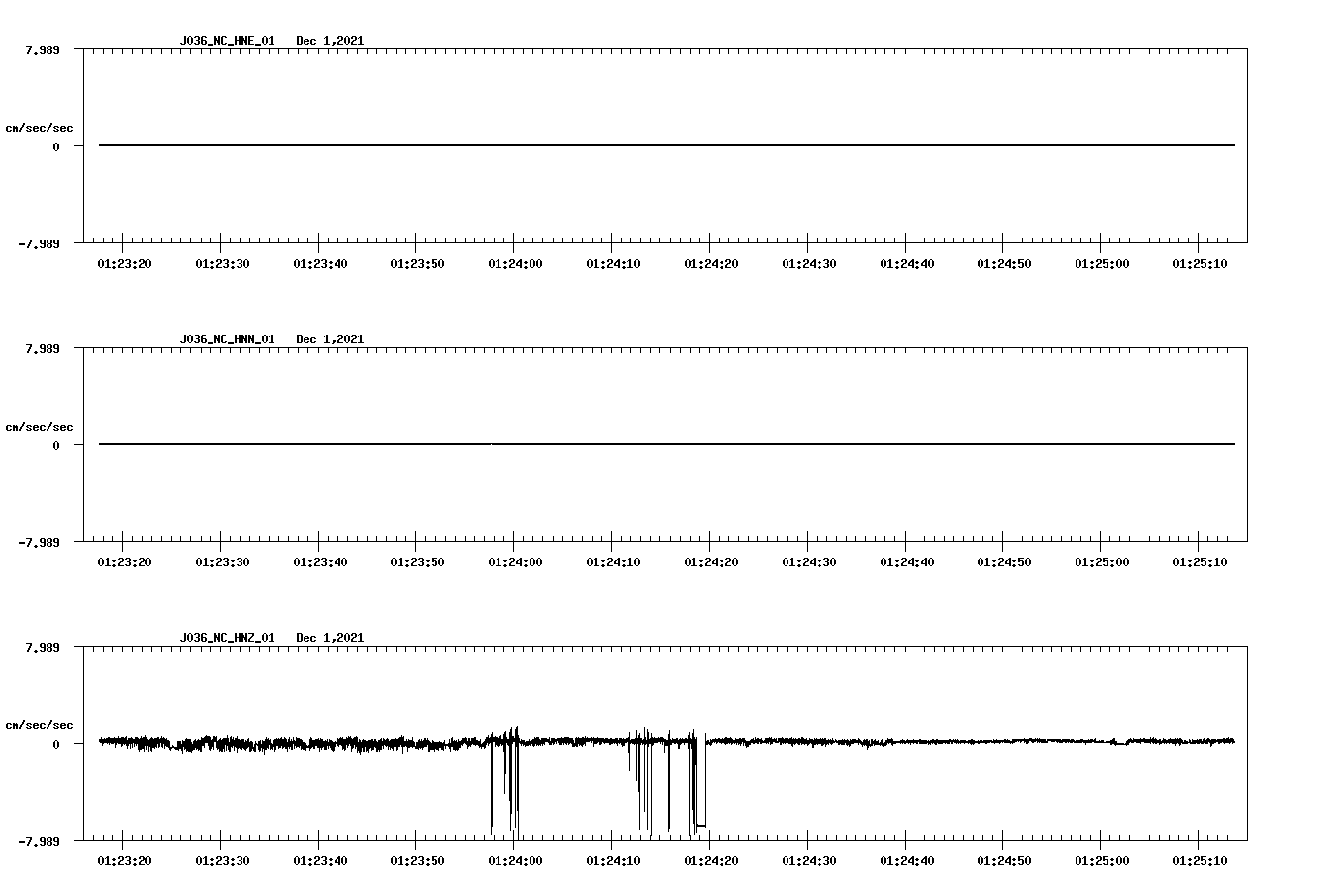The image size is (1317, 896).
Task: Click the 01:24:30 time label under HNN plot
Action: pos(809,562)
